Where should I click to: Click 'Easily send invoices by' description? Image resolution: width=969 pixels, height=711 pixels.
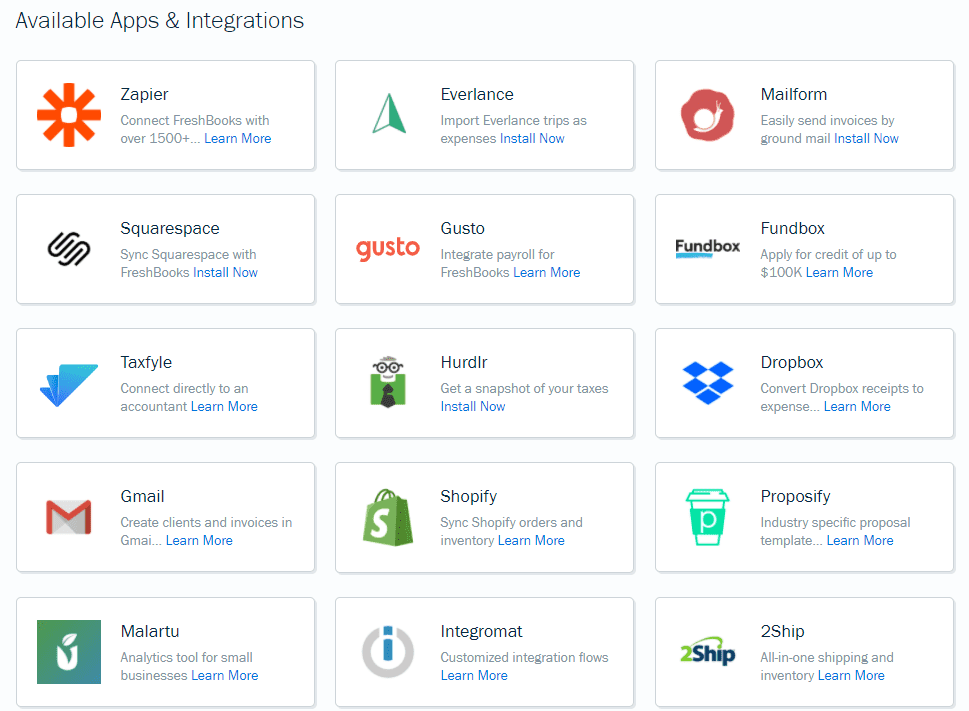827,120
